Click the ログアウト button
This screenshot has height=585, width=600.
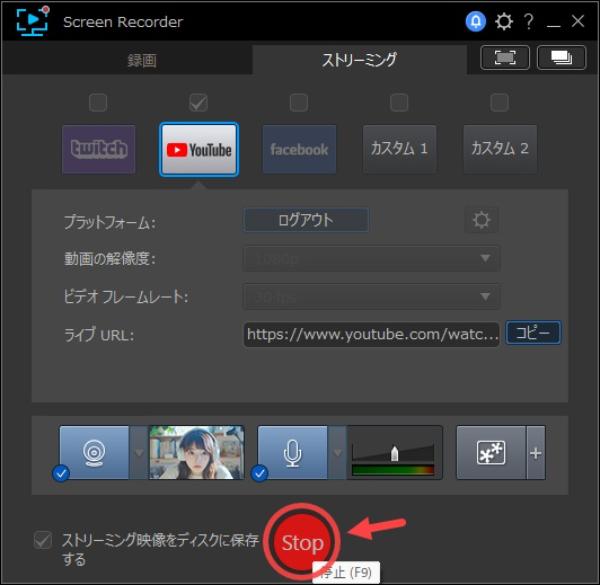tap(306, 220)
